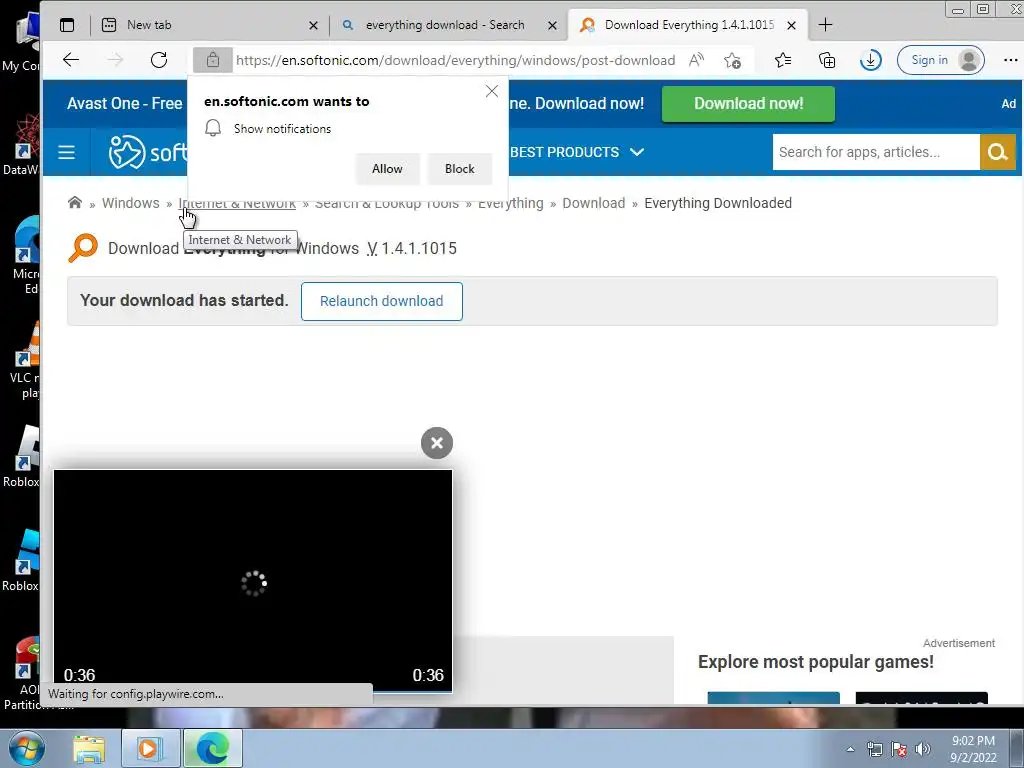
Task: Click the Avast One - Free ad text
Action: click(x=125, y=103)
